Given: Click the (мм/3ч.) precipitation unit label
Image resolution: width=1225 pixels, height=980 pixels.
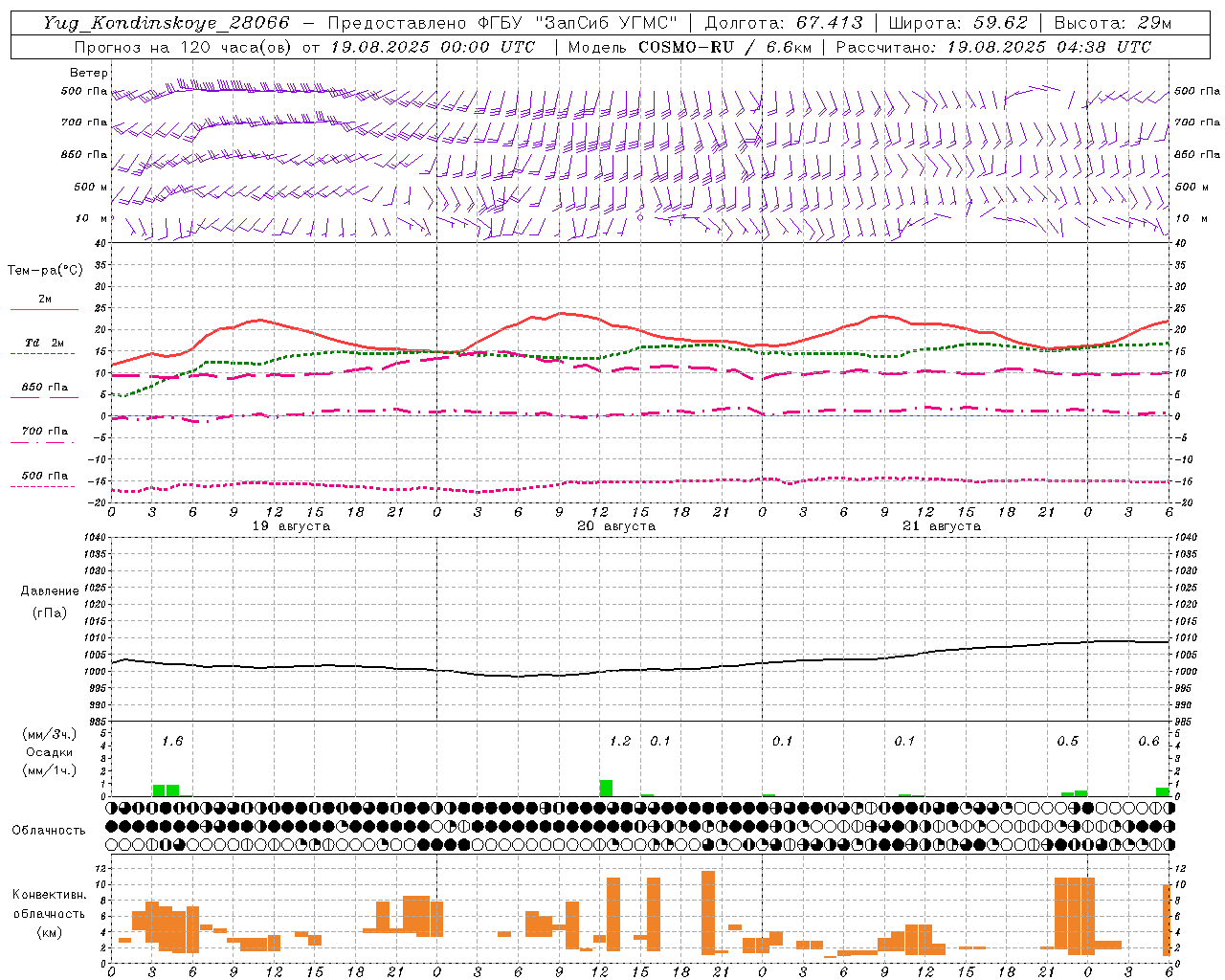Looking at the screenshot, I should coord(50,735).
